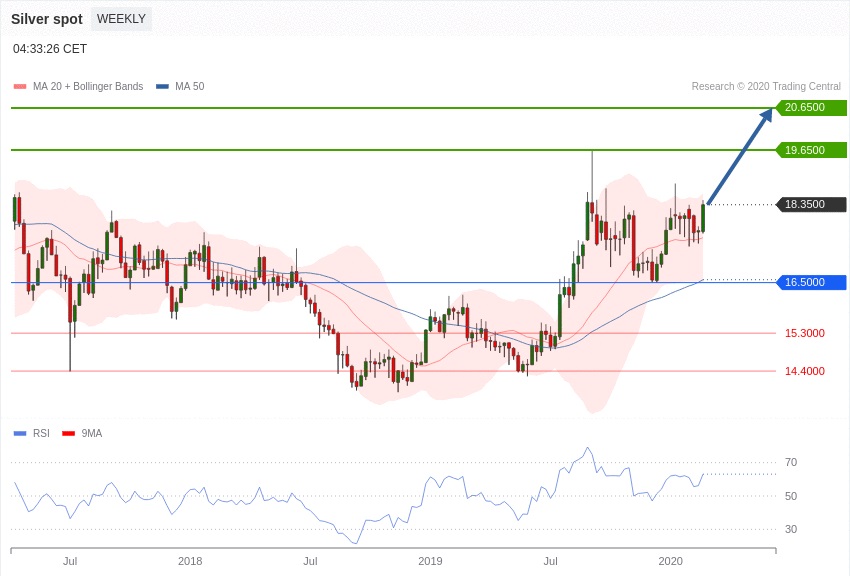Click the MA 20 + Bollinger Bands legend swatch
This screenshot has height=576, width=850.
tap(20, 87)
